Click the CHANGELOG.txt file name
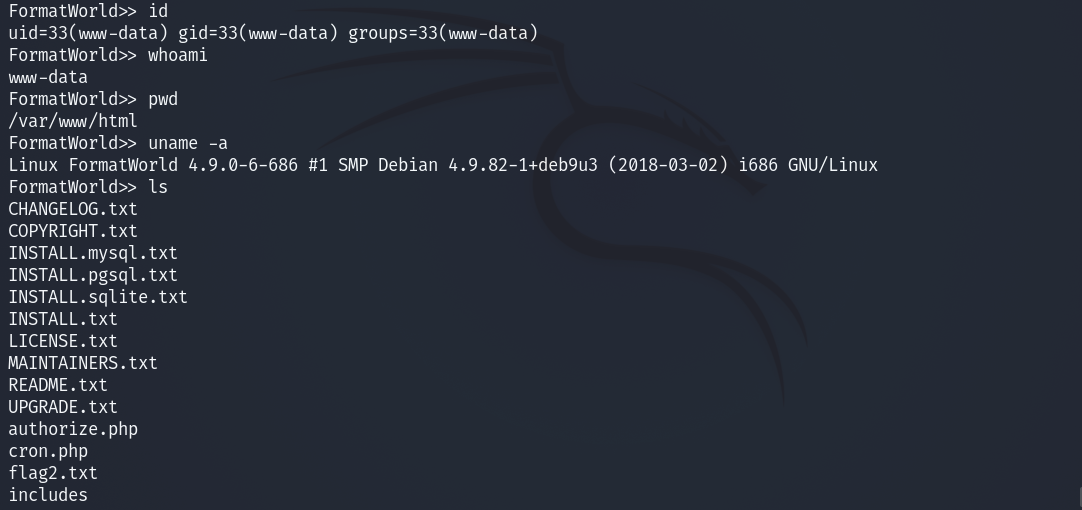Screen dimensions: 1082x510 click(x=73, y=209)
